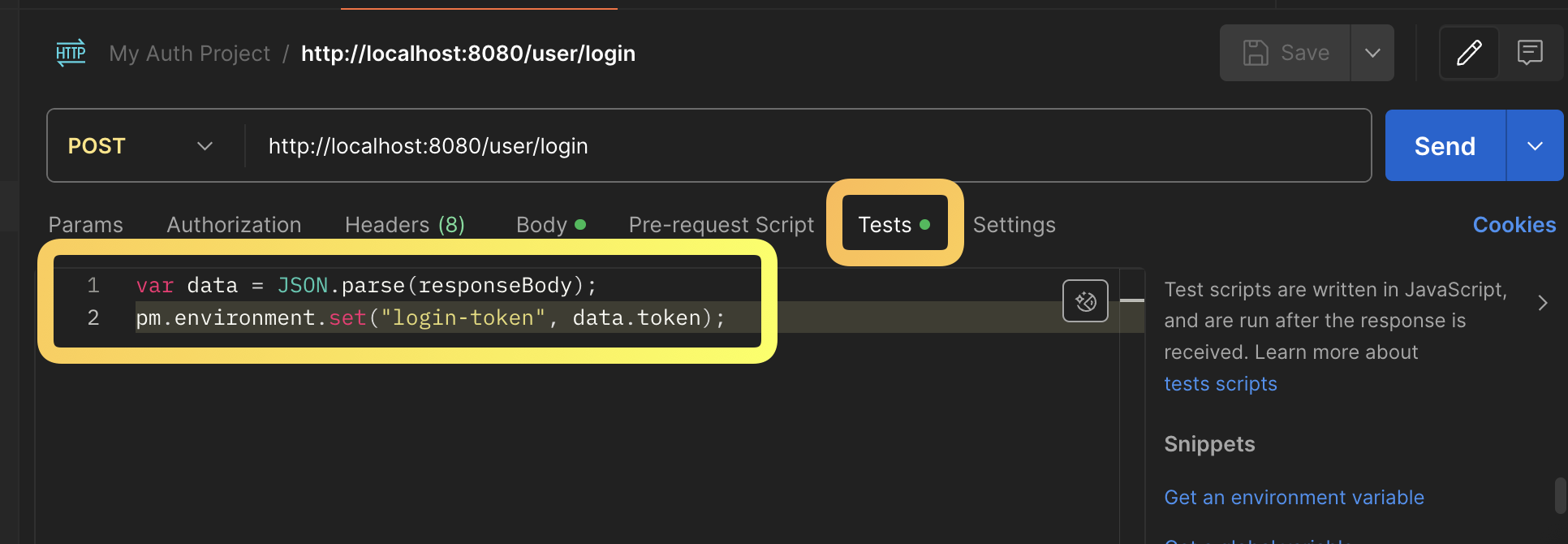Click the pencil edit icon

[1469, 53]
